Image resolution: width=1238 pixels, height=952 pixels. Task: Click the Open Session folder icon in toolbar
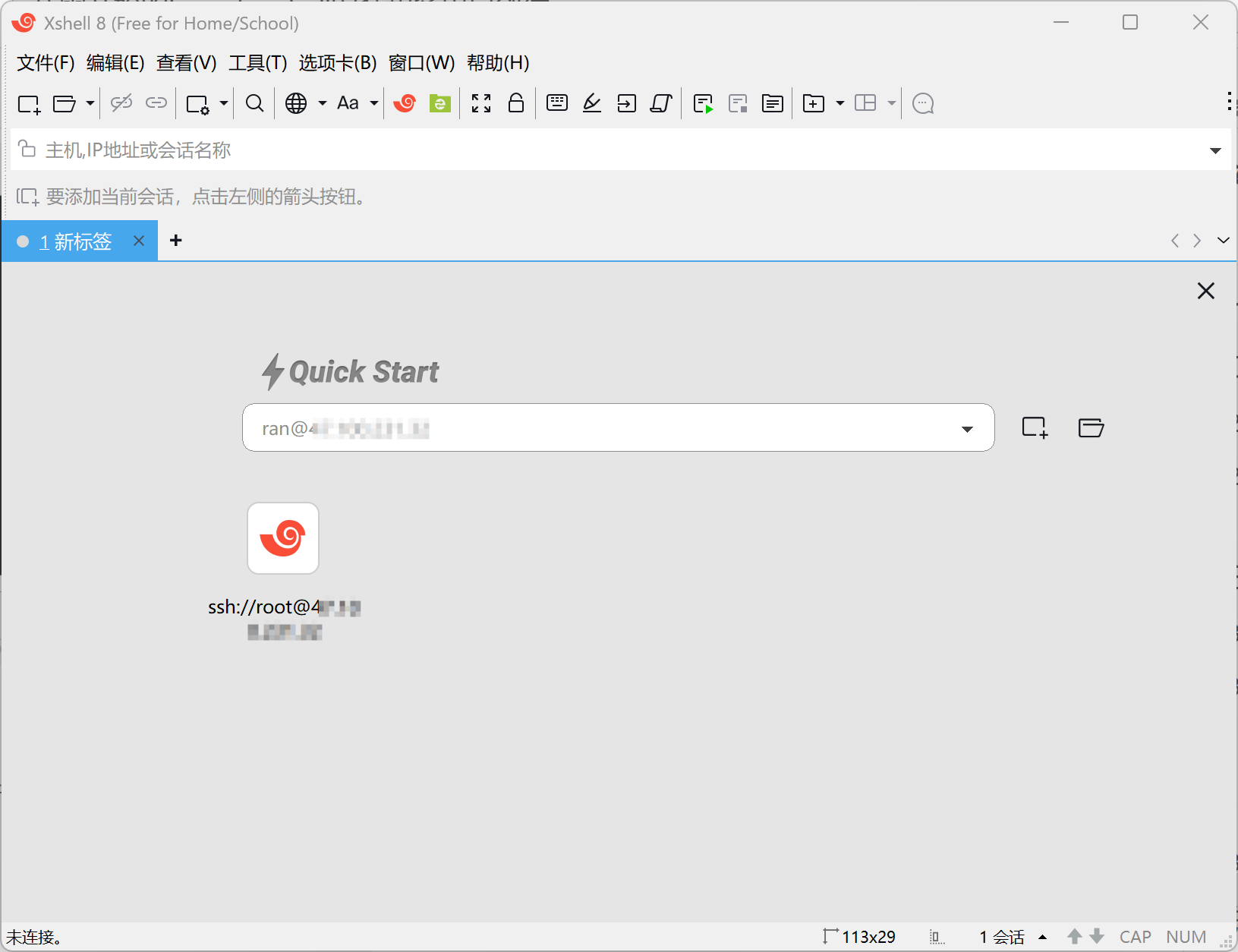pyautogui.click(x=64, y=103)
